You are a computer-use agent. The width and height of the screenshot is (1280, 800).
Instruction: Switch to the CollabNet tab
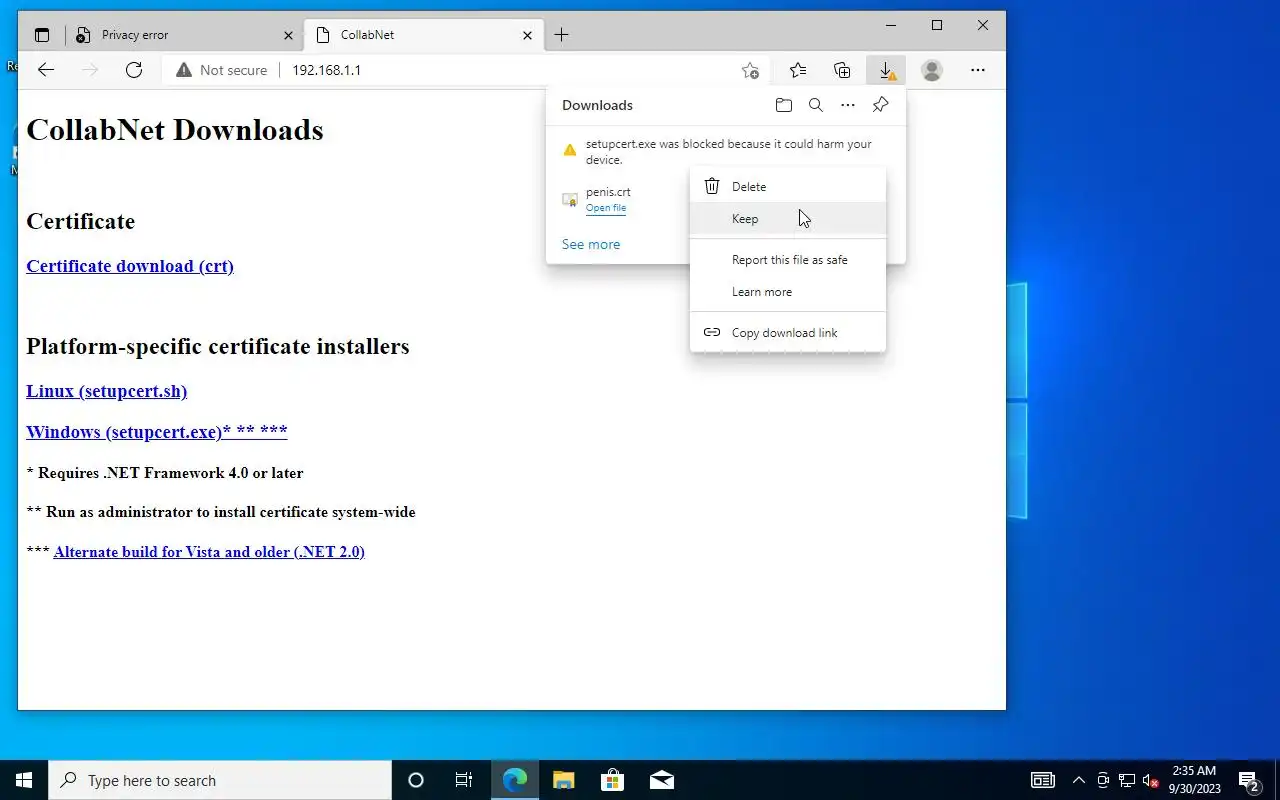tap(423, 35)
